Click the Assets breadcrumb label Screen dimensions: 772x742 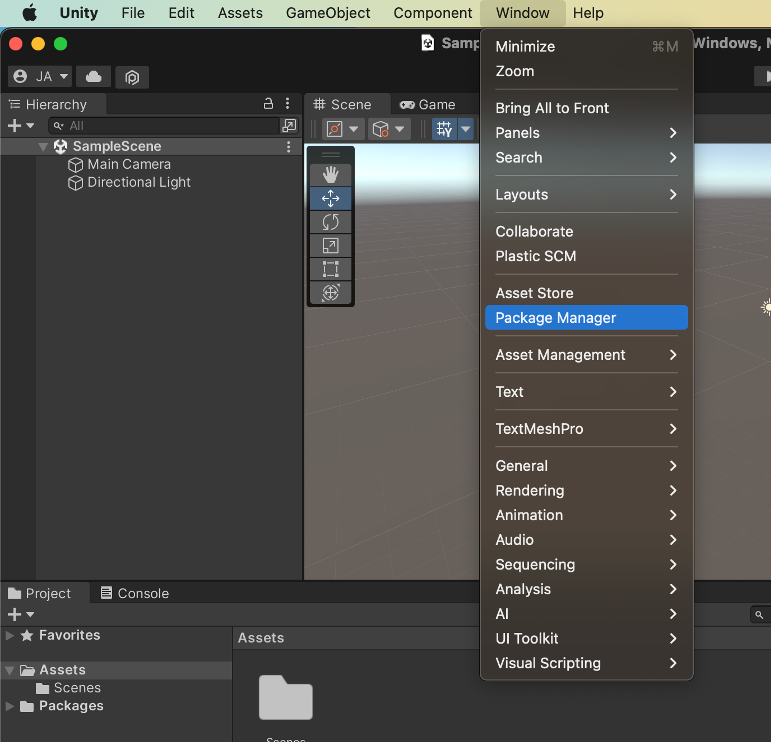tap(261, 638)
